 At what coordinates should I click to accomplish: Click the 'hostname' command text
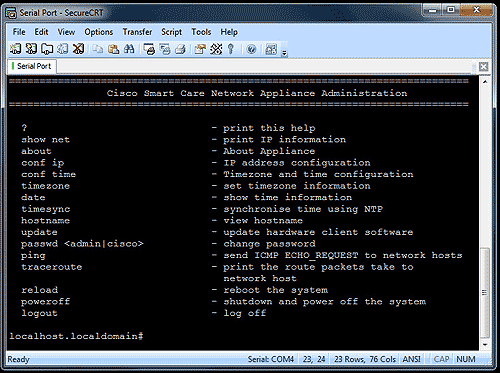[x=46, y=221]
